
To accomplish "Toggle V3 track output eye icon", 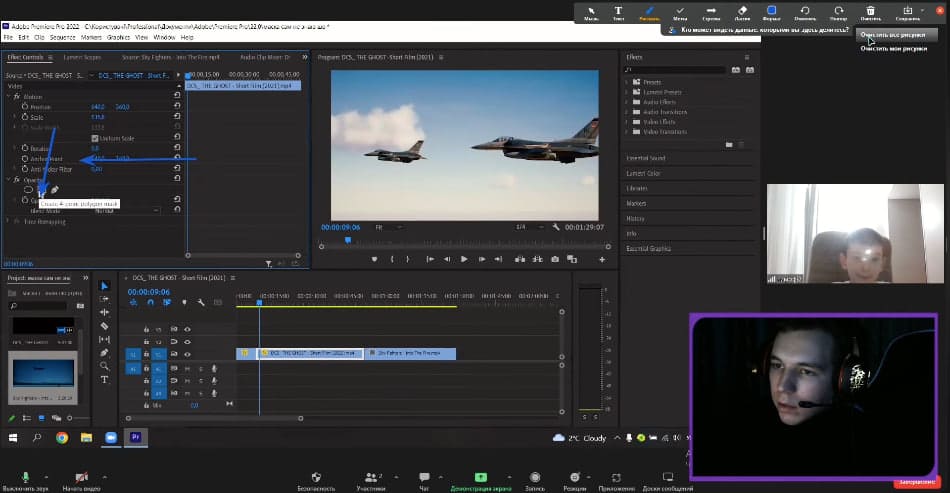I will point(187,329).
